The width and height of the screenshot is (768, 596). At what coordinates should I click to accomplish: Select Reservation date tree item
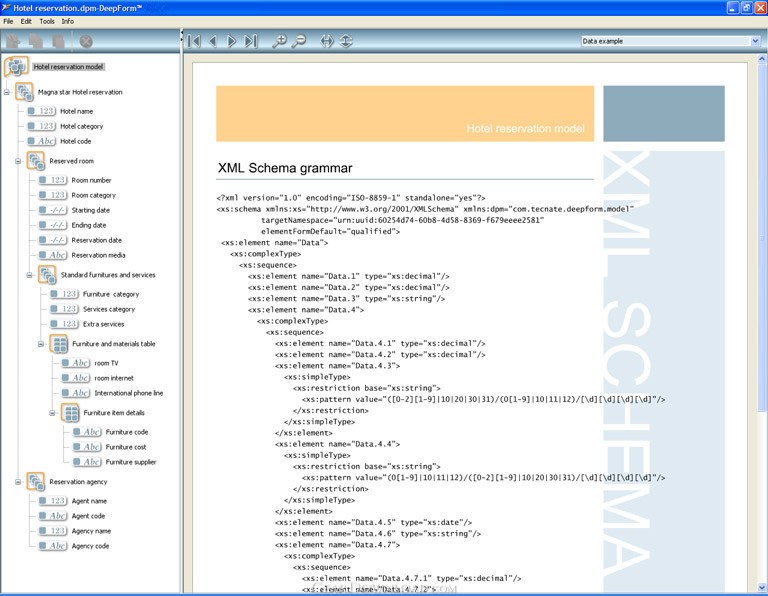pyautogui.click(x=96, y=240)
